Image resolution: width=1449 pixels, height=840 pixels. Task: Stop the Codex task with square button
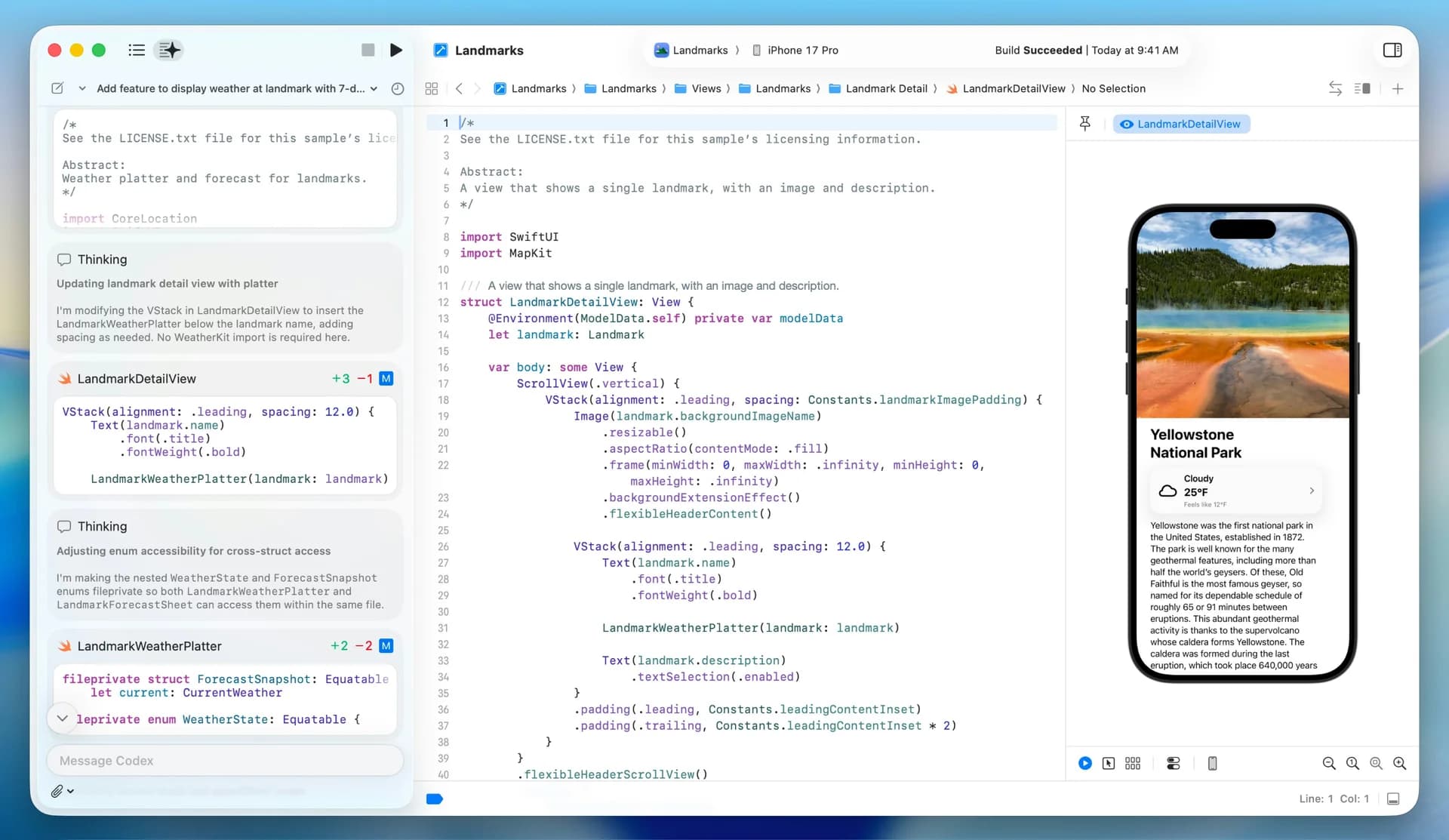point(368,50)
